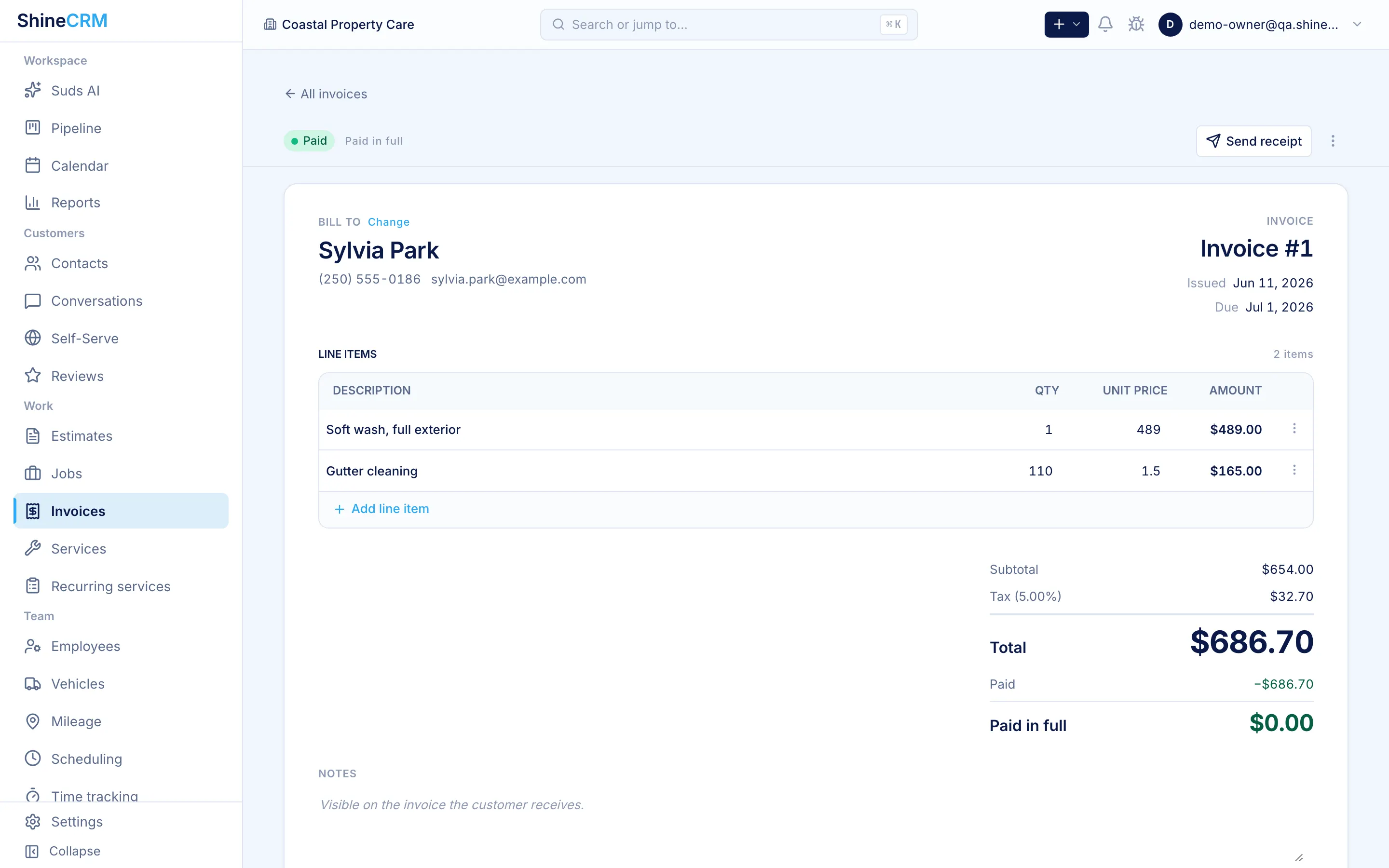This screenshot has height=868, width=1389.
Task: Expand the user account menu chevron
Action: pyautogui.click(x=1357, y=24)
